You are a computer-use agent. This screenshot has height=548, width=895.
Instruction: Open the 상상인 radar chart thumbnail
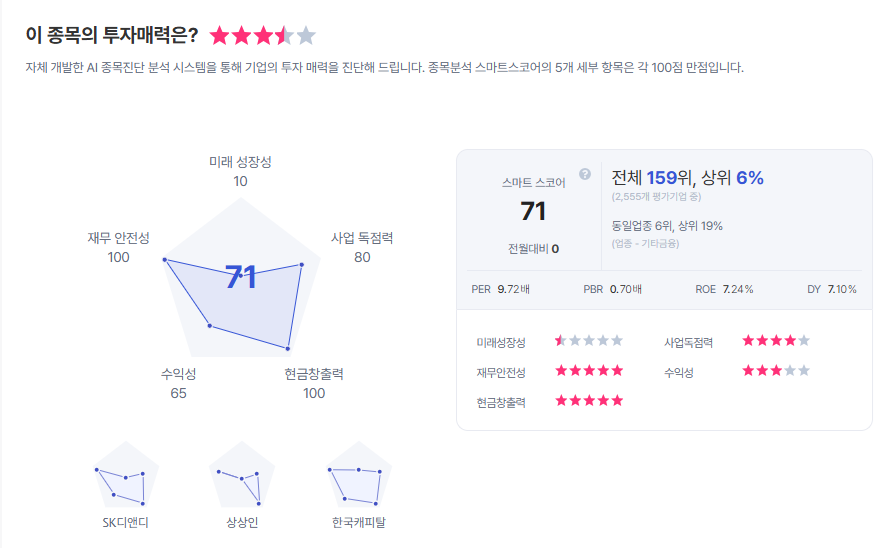click(243, 478)
